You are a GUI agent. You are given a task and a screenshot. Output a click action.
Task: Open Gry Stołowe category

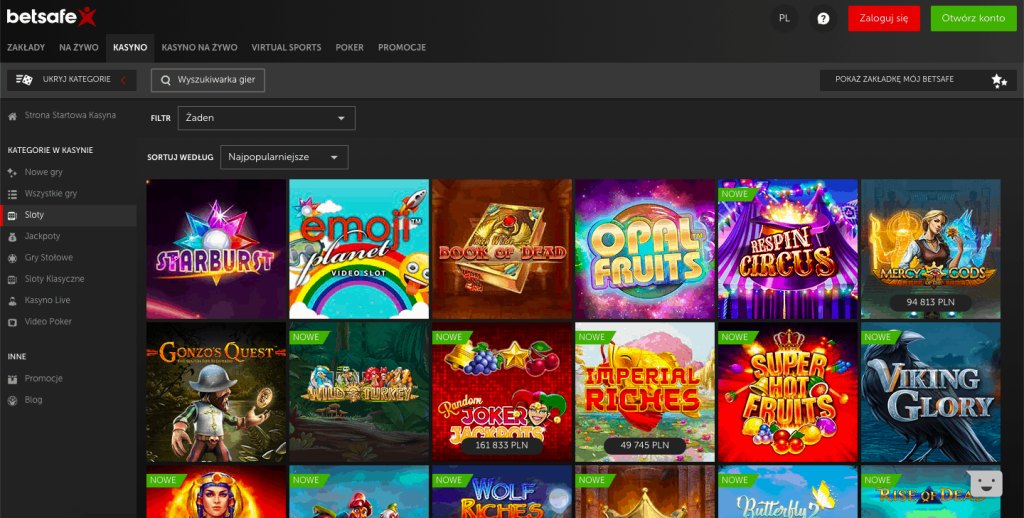pyautogui.click(x=48, y=258)
